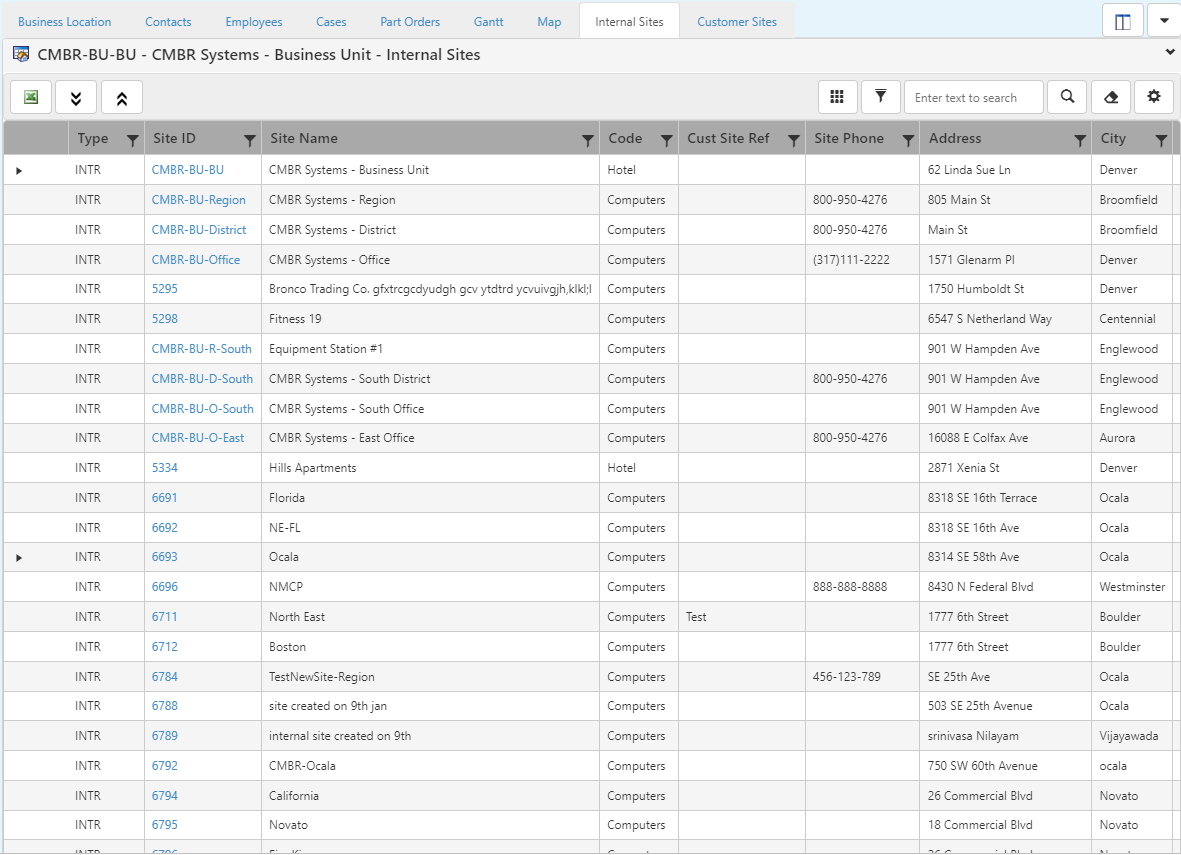Click the magnifier search icon

(x=1067, y=97)
